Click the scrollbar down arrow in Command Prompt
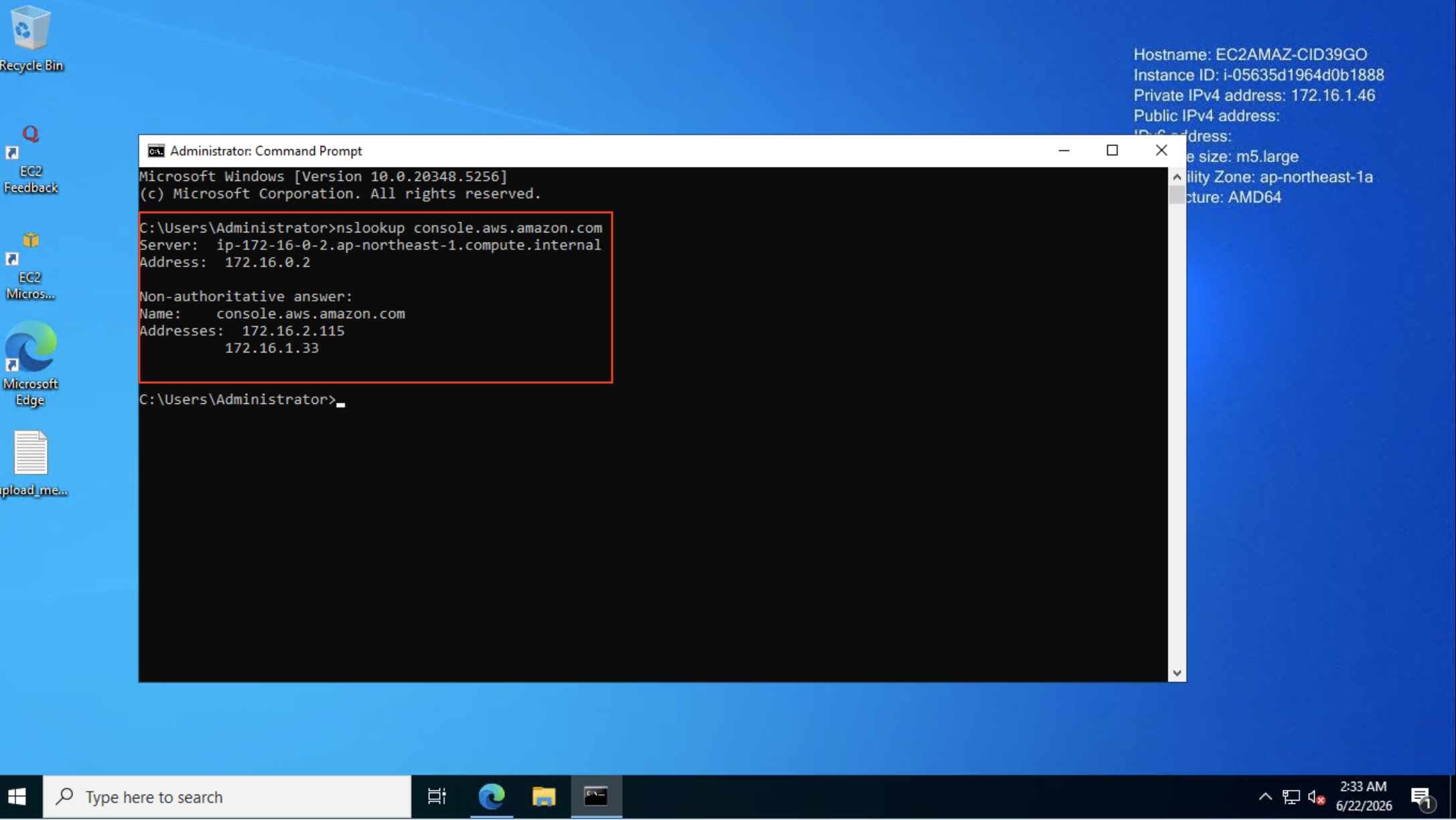 point(1177,673)
